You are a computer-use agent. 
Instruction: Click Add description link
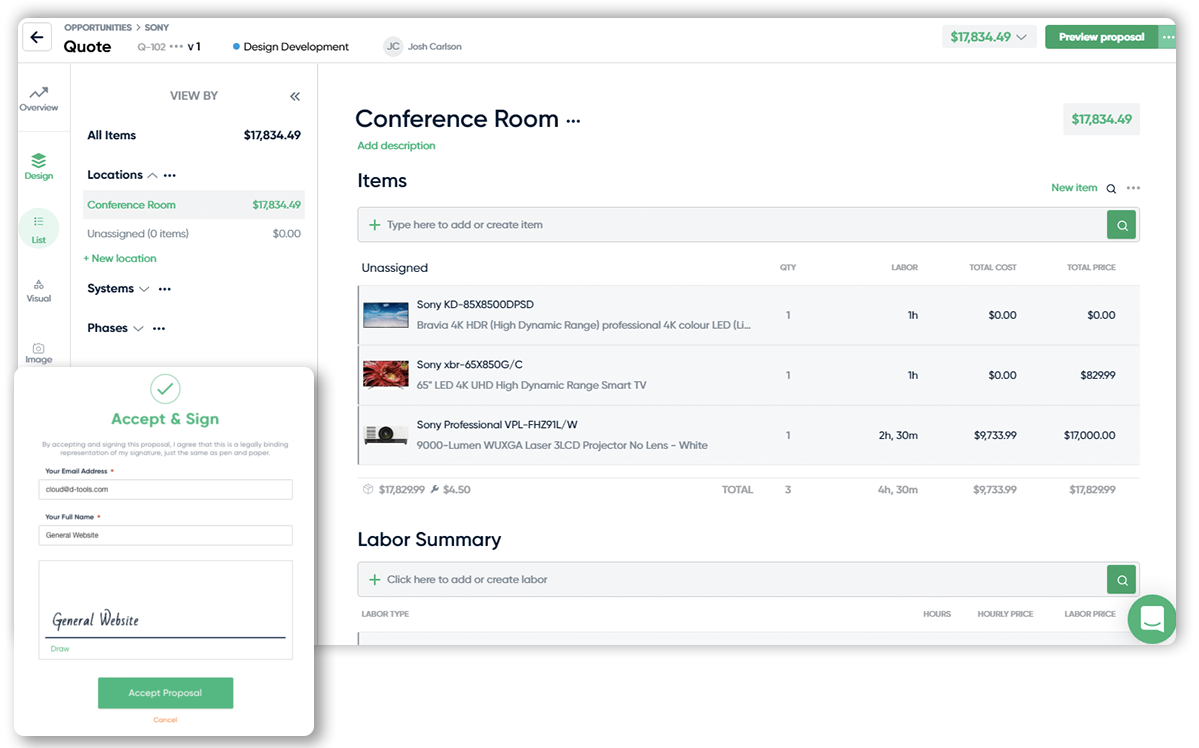(396, 145)
